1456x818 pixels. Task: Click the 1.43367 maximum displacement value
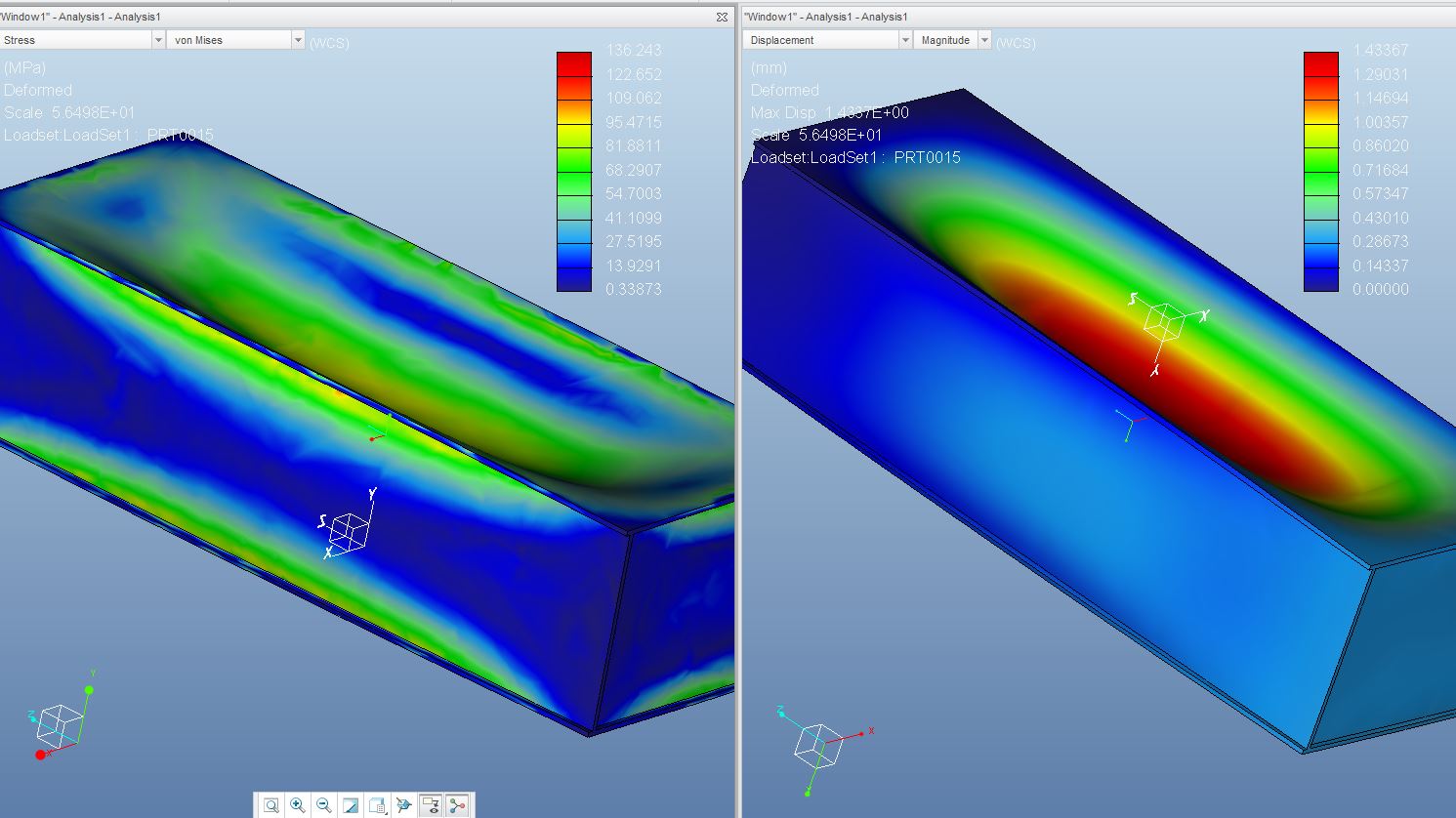tap(1381, 50)
